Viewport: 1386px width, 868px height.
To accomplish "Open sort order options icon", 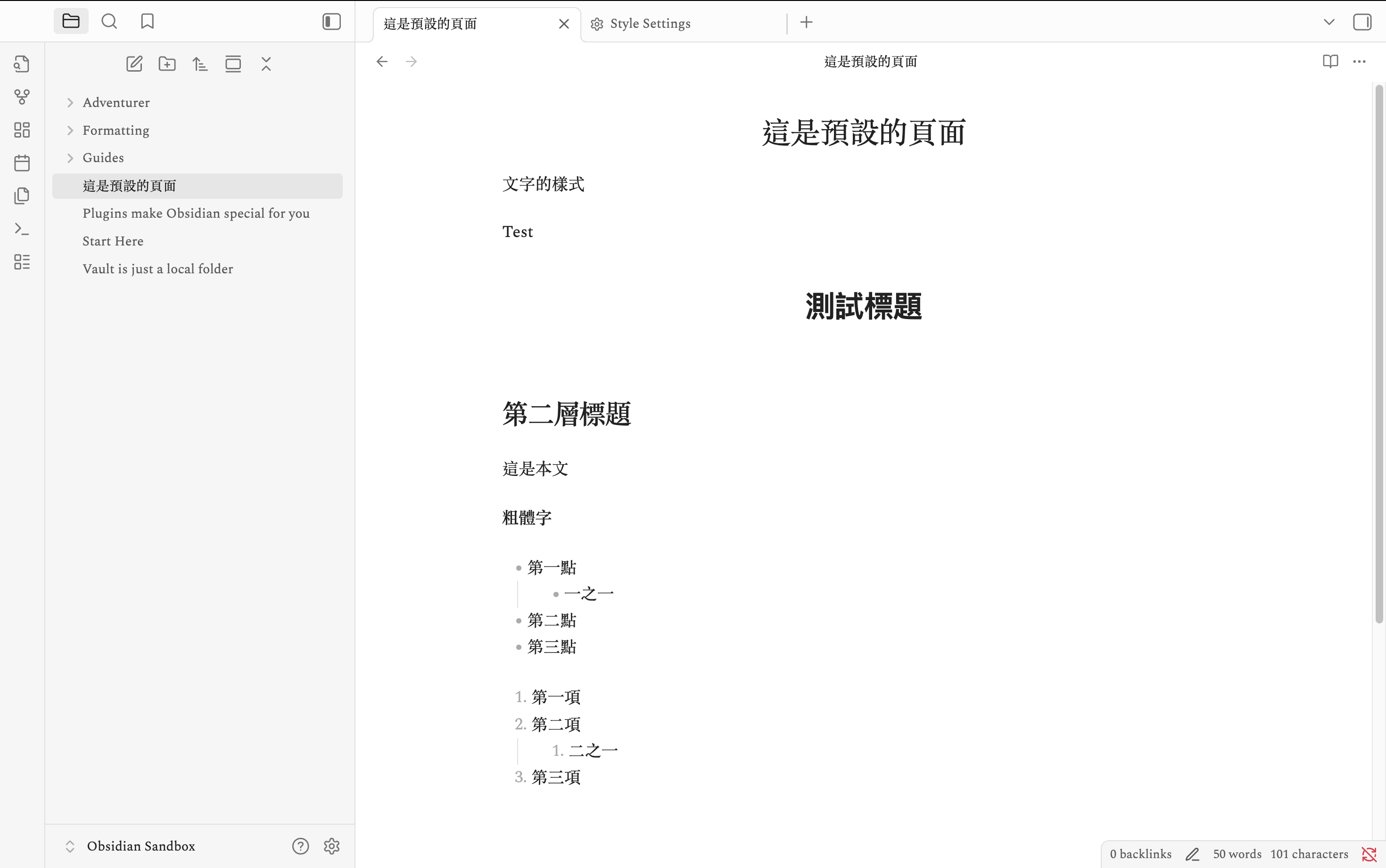I will [200, 64].
